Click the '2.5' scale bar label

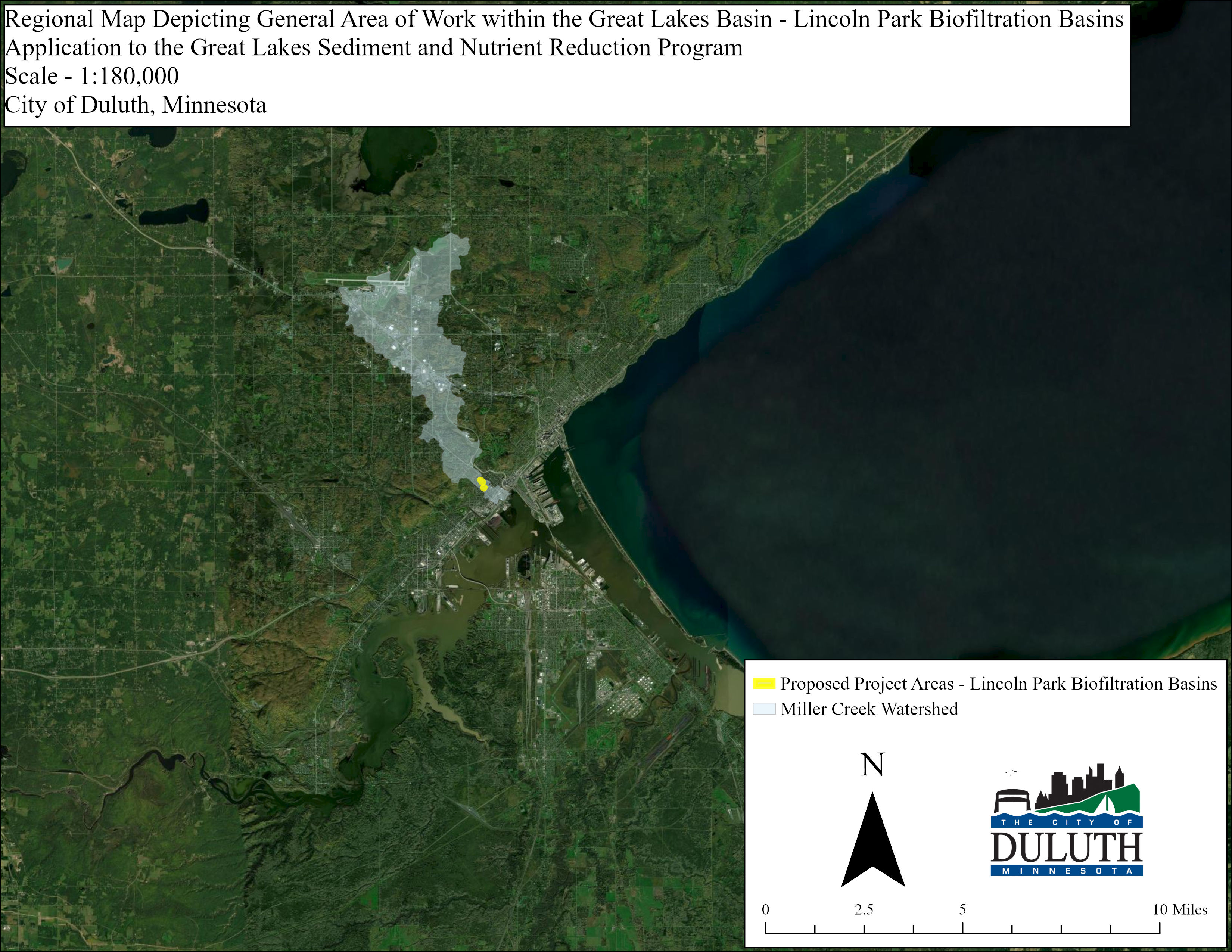click(864, 910)
